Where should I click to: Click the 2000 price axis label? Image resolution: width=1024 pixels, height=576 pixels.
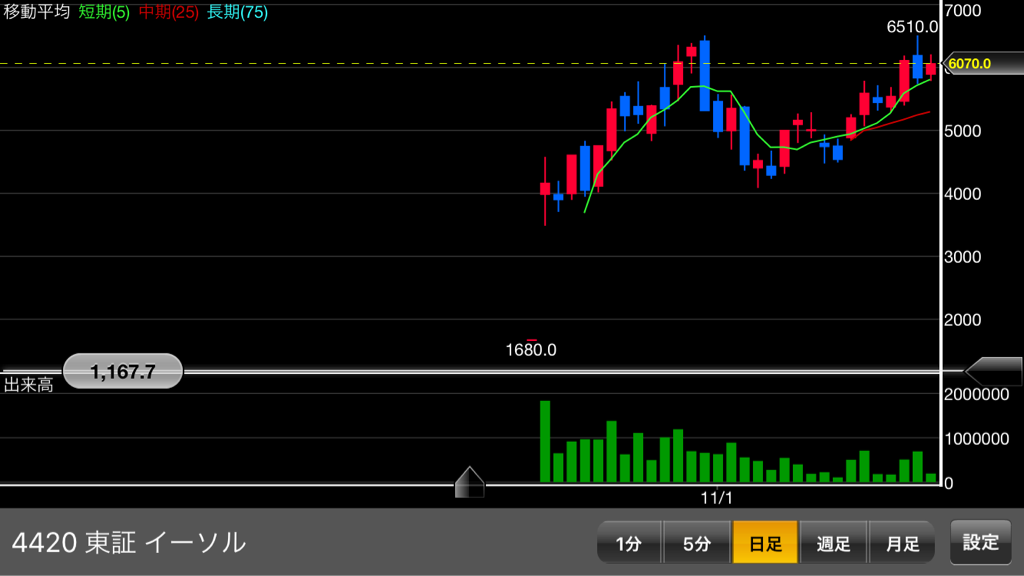963,320
